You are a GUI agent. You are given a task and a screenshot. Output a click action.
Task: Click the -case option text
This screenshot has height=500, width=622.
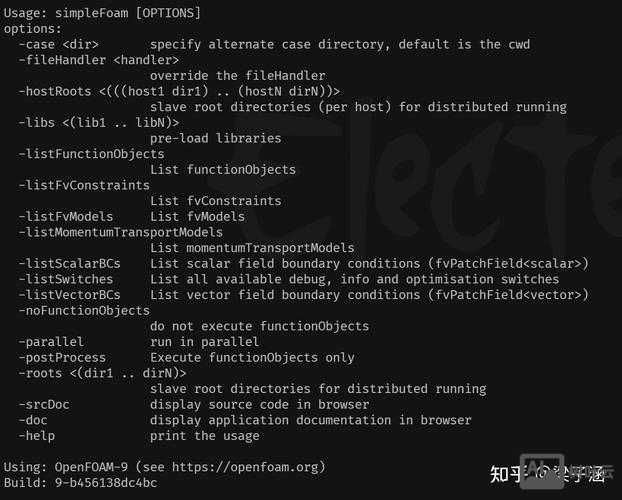(x=37, y=44)
